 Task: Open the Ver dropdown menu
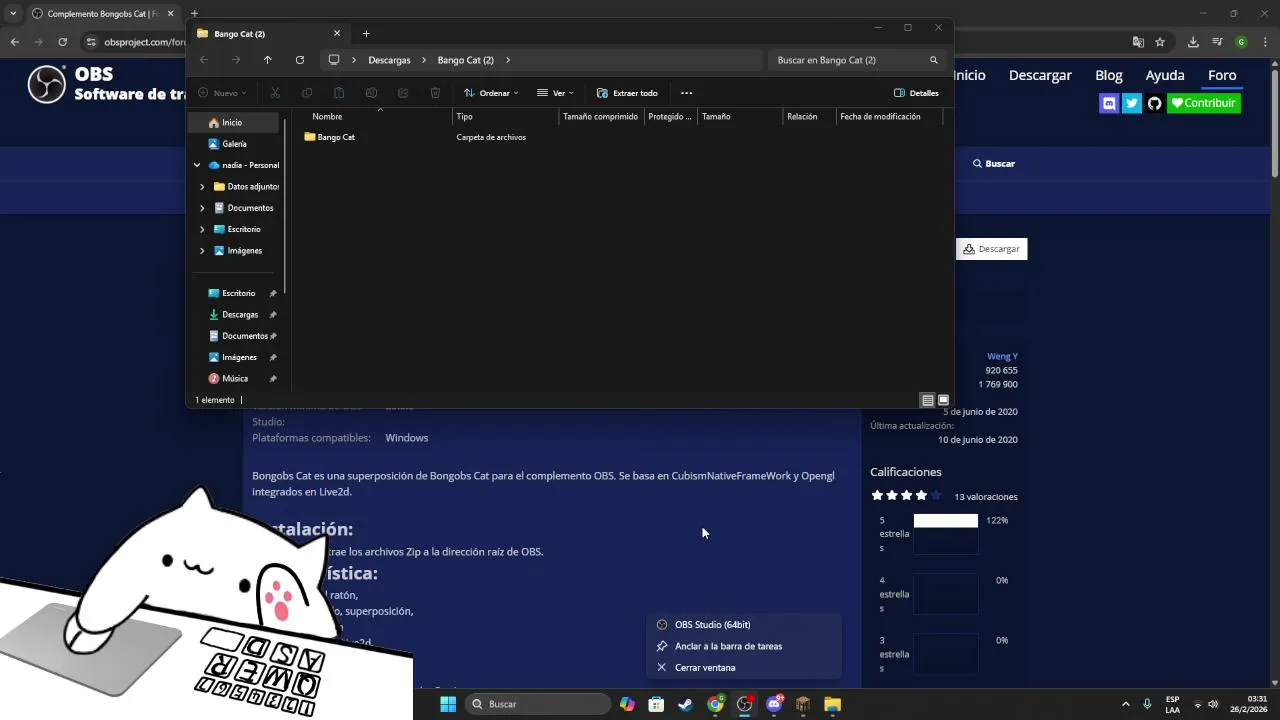coord(556,93)
